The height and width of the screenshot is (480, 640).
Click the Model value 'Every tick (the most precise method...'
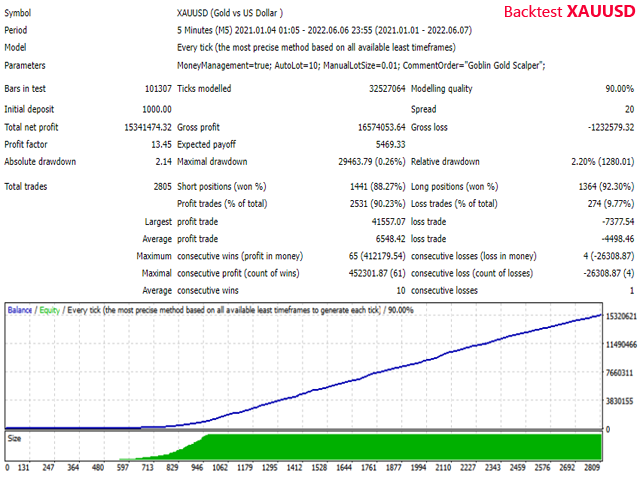(x=316, y=48)
